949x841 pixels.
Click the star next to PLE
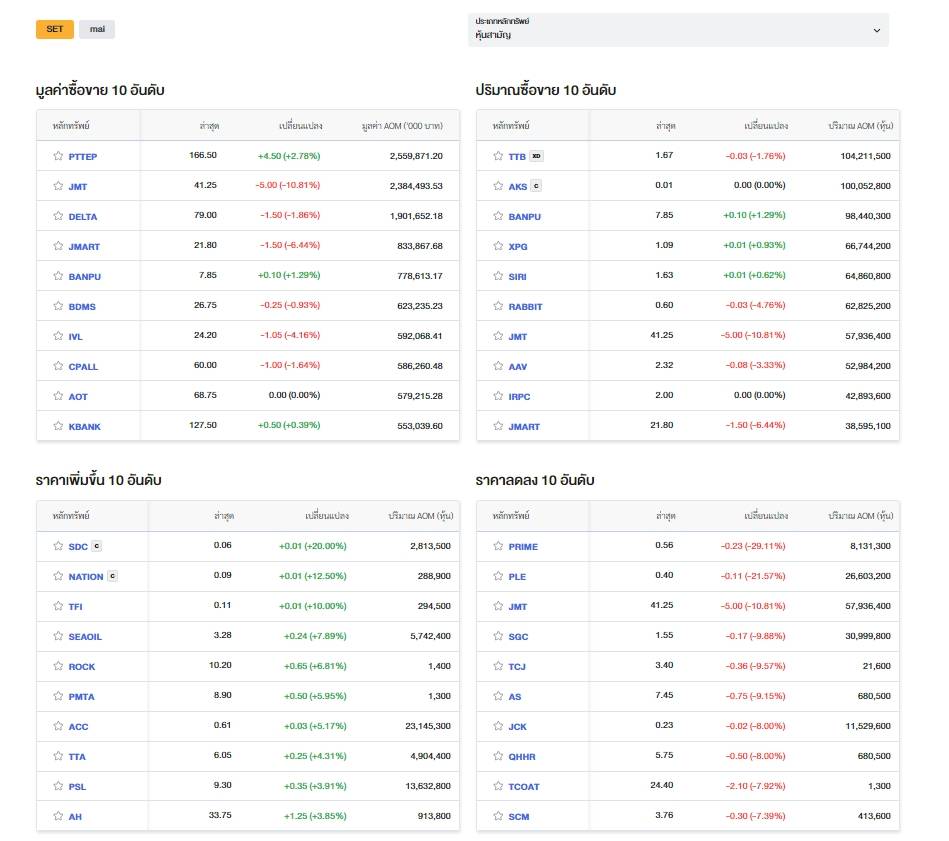click(x=498, y=576)
